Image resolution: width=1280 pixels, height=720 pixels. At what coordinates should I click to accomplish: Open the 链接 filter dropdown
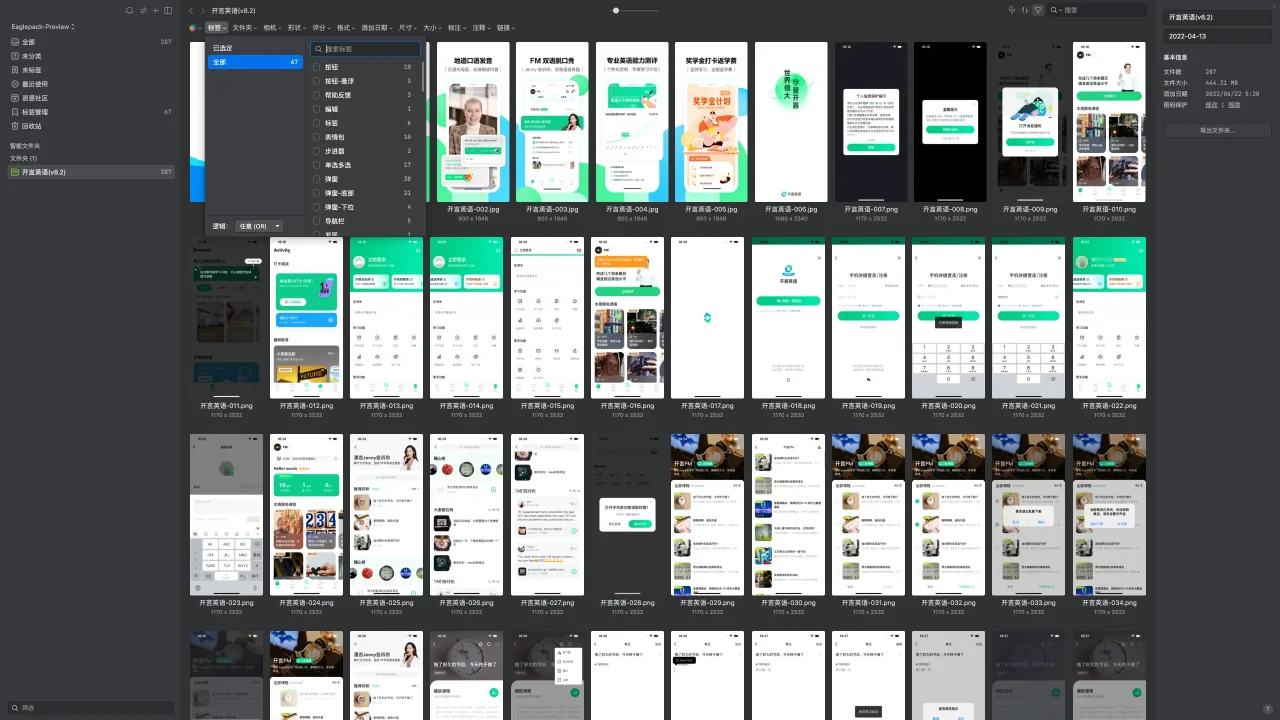coord(507,28)
